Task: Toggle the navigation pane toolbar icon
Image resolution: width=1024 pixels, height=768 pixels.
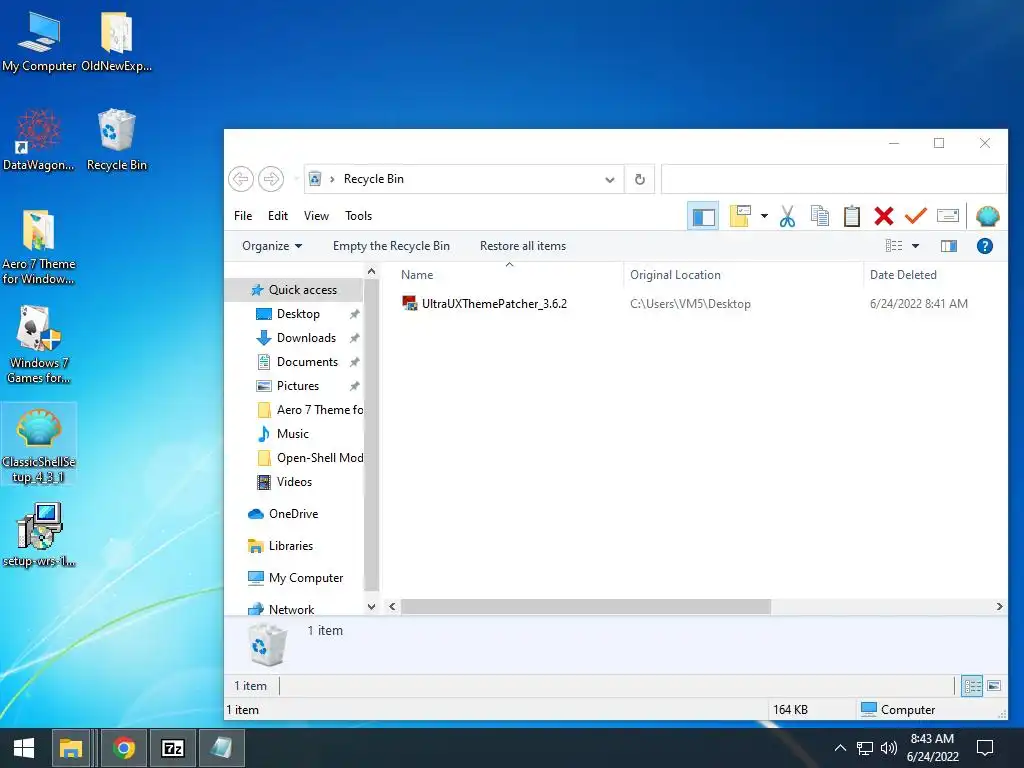Action: pos(703,216)
